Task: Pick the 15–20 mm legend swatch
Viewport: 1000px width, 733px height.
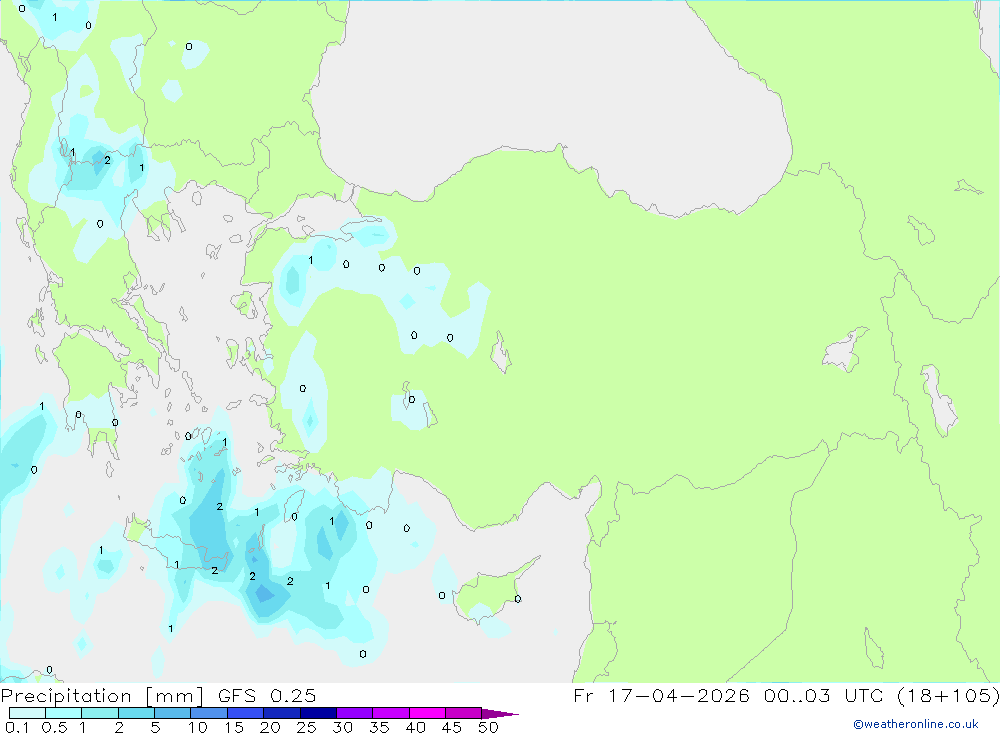Action: coord(246,713)
